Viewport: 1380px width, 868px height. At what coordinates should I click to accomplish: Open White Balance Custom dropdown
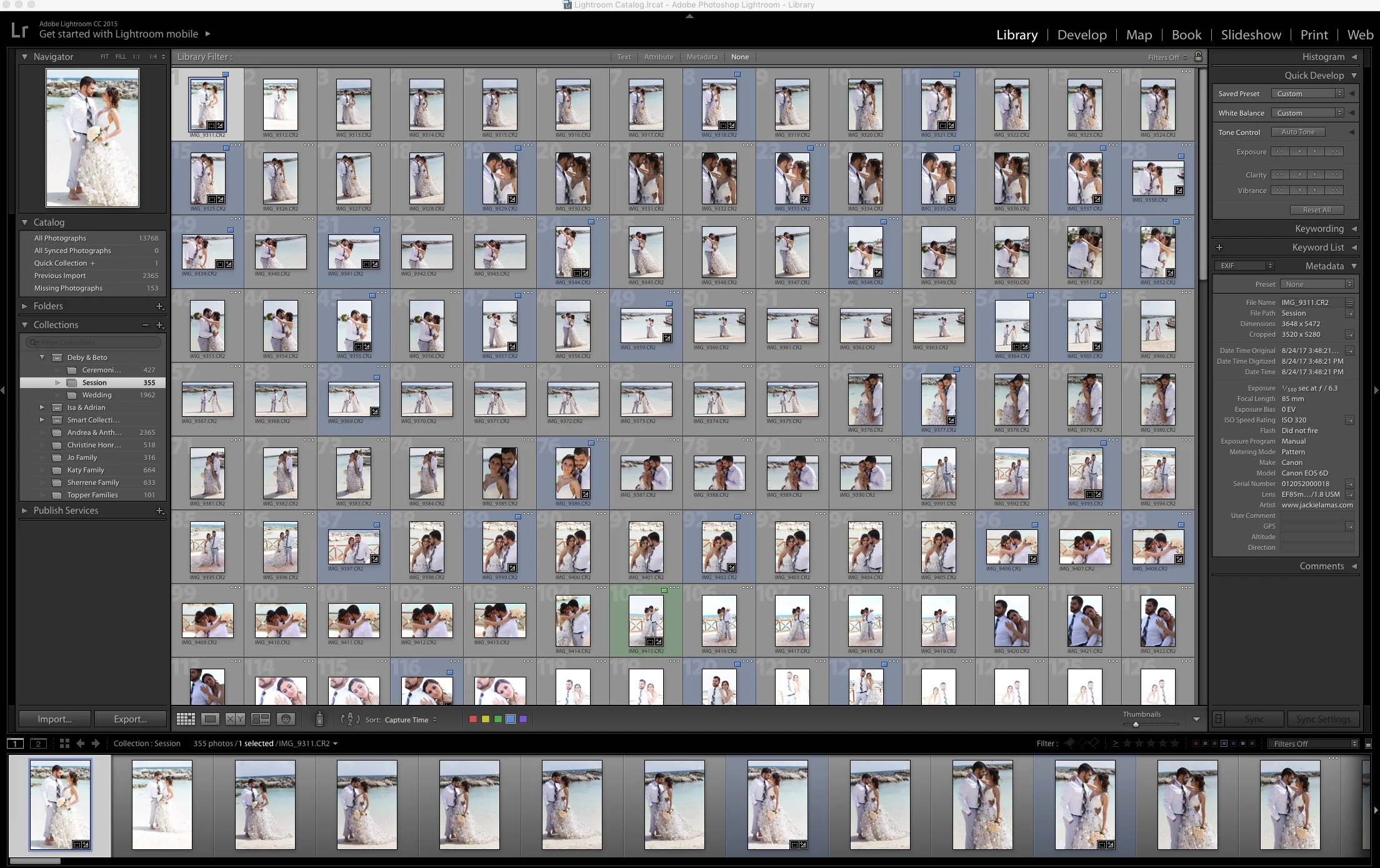pyautogui.click(x=1307, y=113)
